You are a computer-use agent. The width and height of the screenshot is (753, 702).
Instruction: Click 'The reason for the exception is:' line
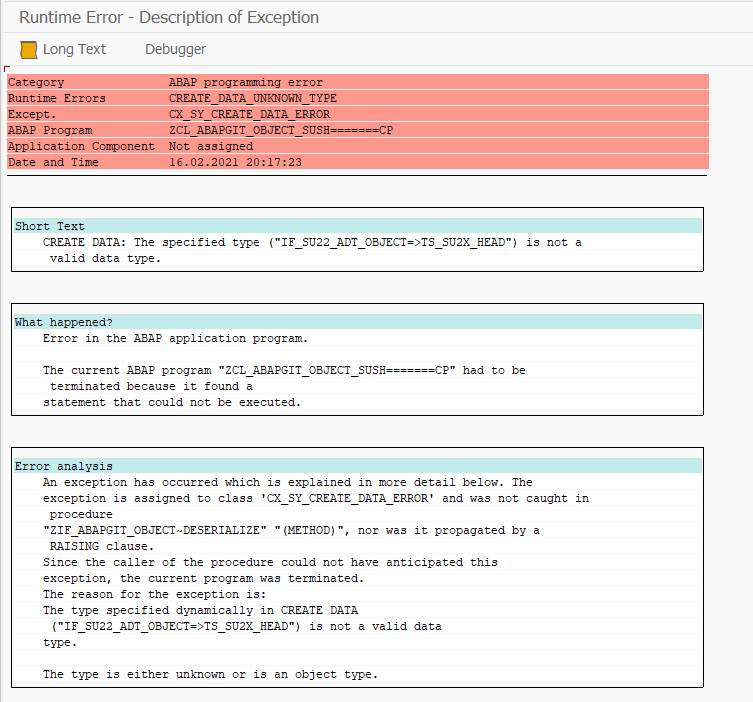pos(154,594)
